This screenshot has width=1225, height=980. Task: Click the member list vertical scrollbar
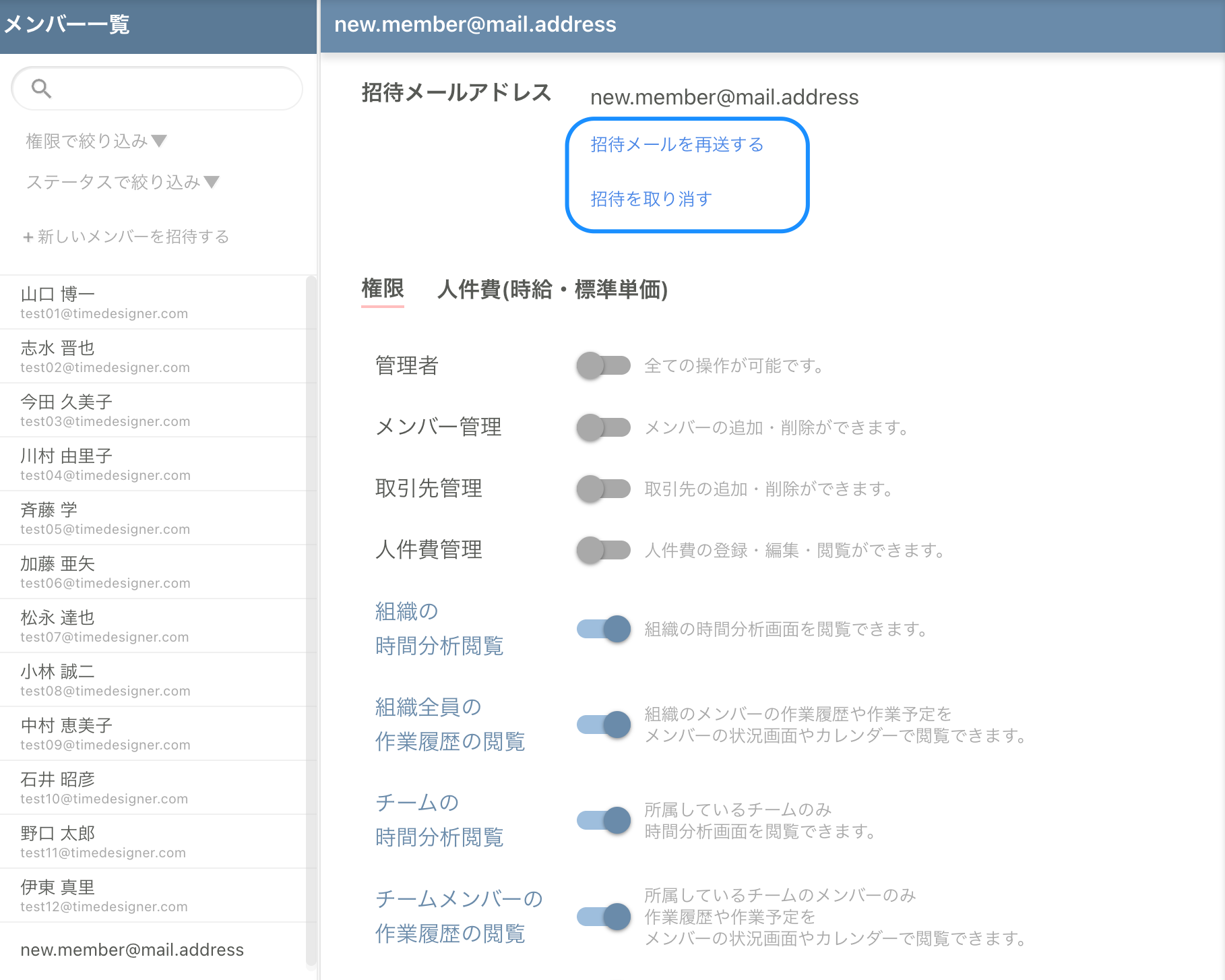click(311, 607)
